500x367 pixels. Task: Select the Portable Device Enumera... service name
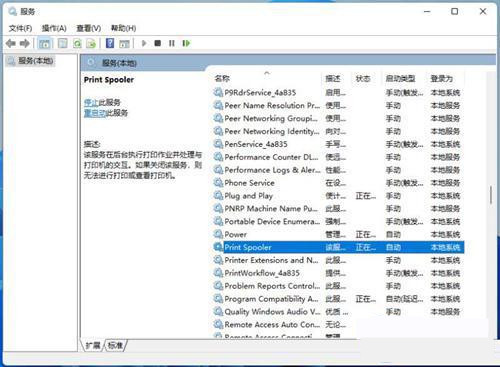(x=272, y=222)
